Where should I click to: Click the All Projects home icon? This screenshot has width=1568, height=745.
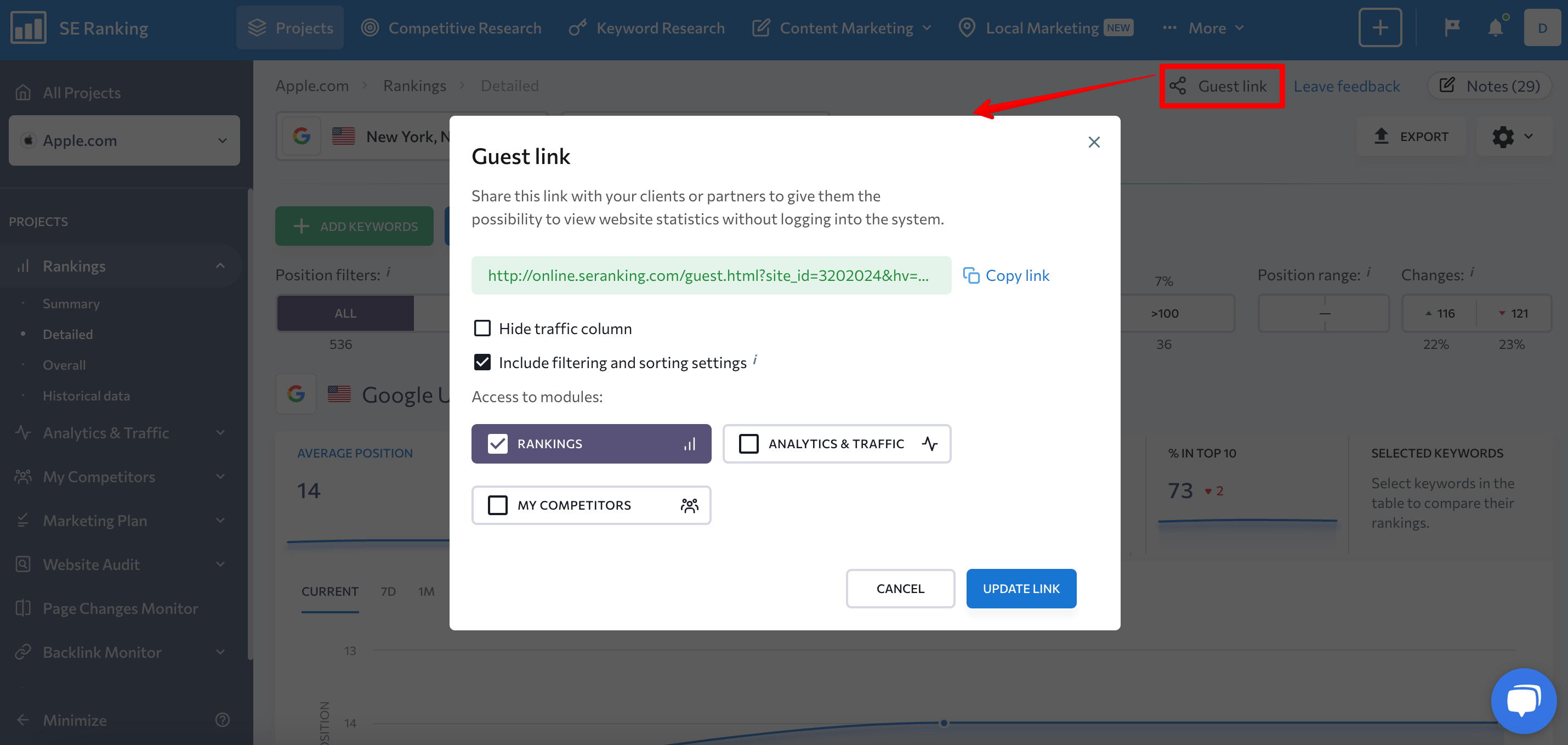coord(23,93)
